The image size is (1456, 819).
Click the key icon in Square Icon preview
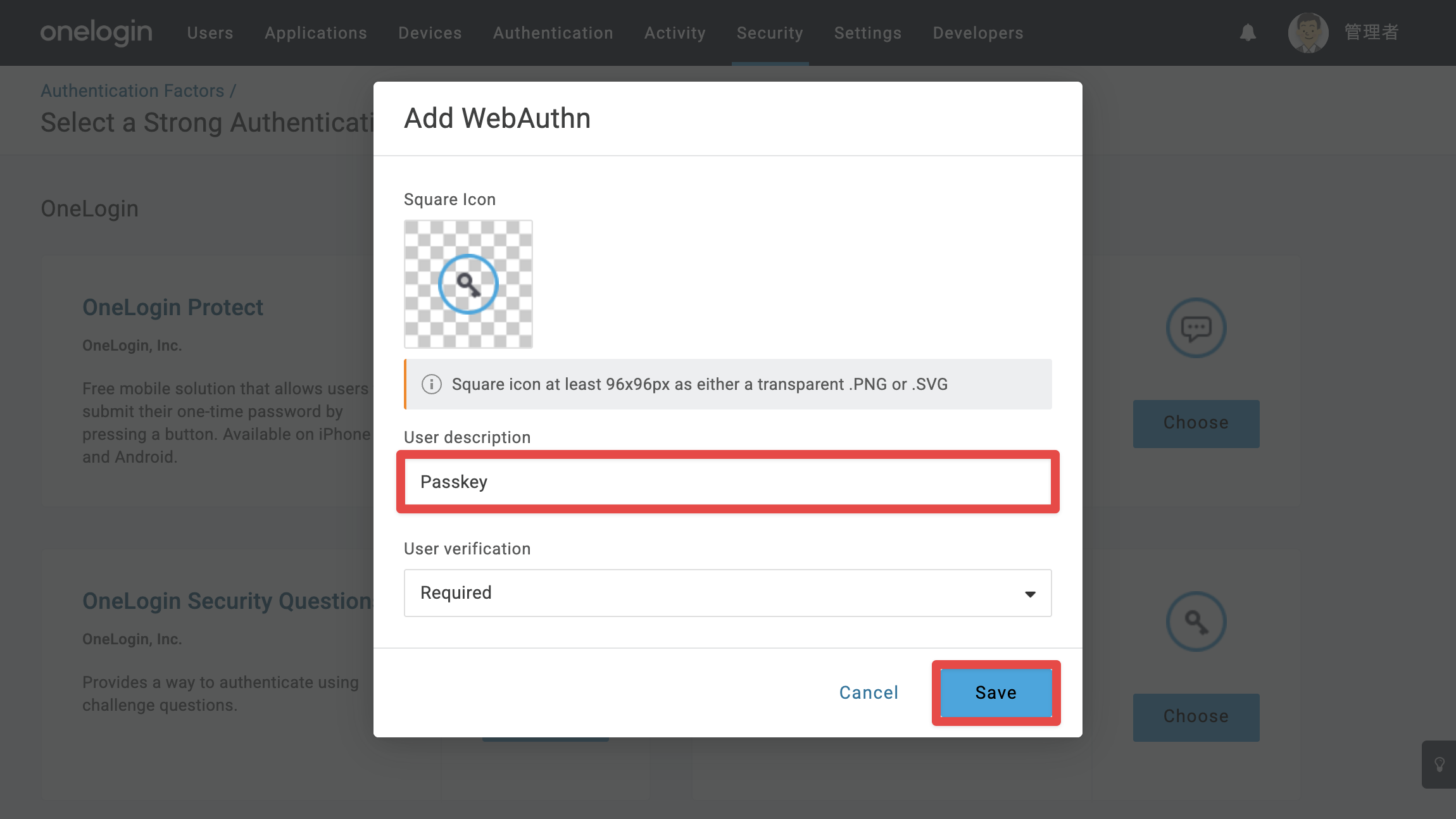tap(468, 284)
